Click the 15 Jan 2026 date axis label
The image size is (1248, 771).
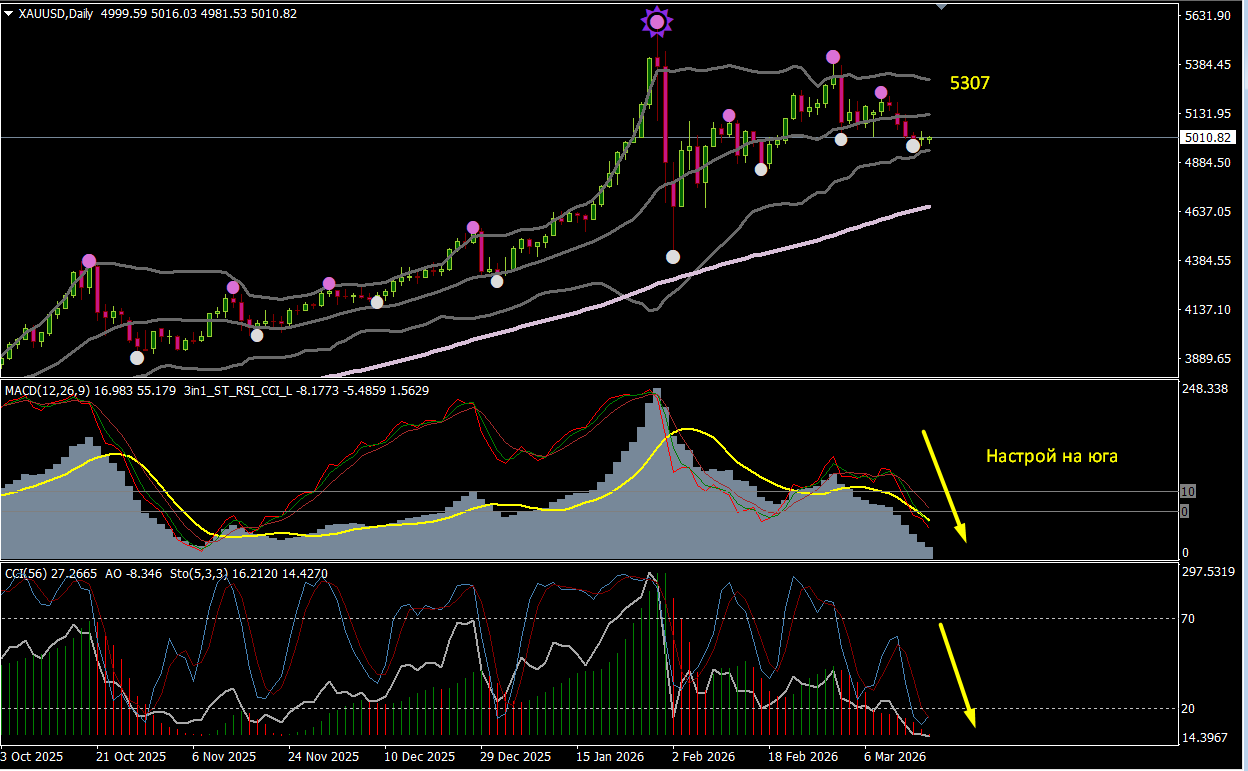pos(609,757)
